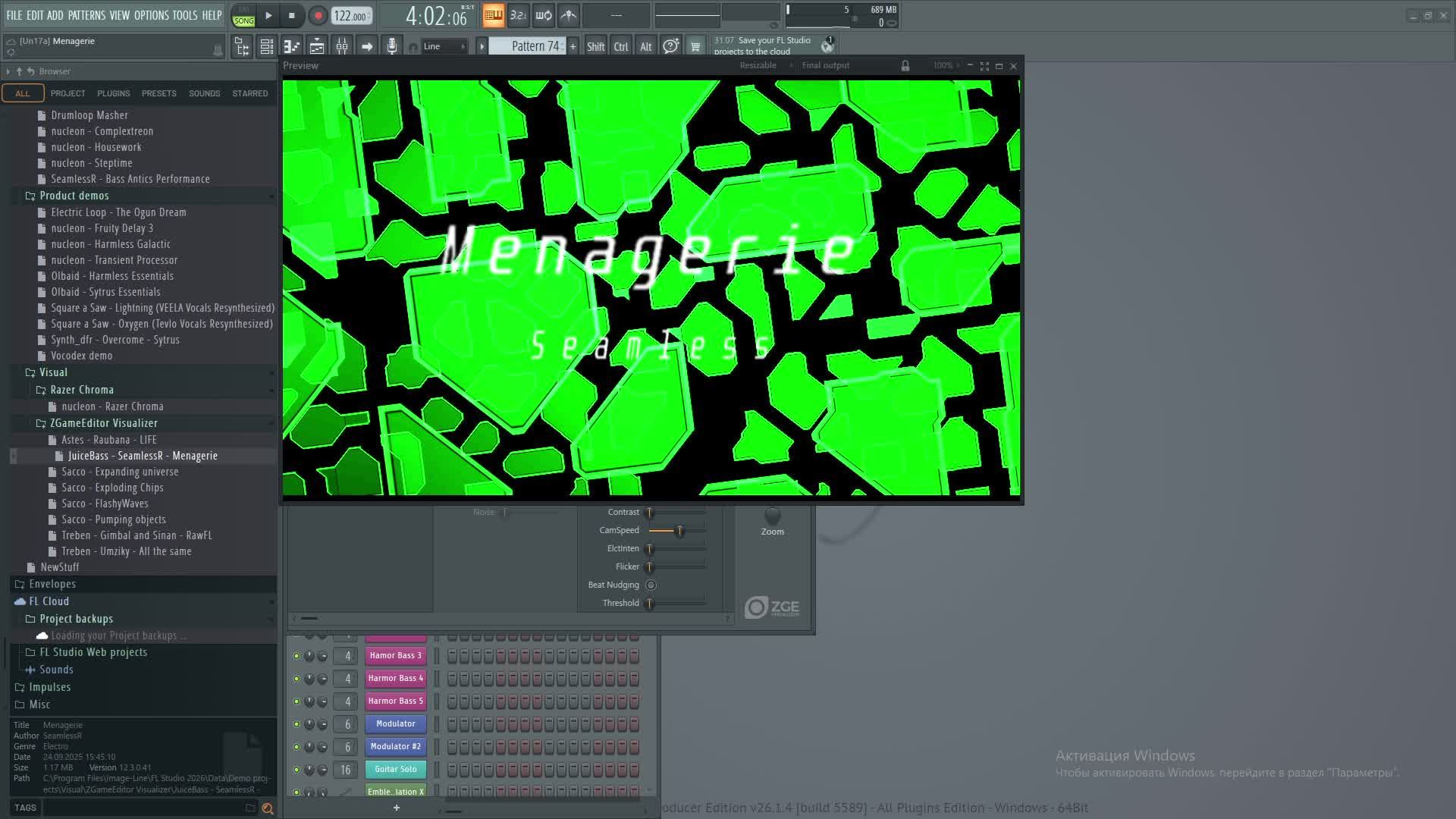Mute the Harmor Bass 4 channel
Image resolution: width=1456 pixels, height=819 pixels.
pyautogui.click(x=297, y=679)
